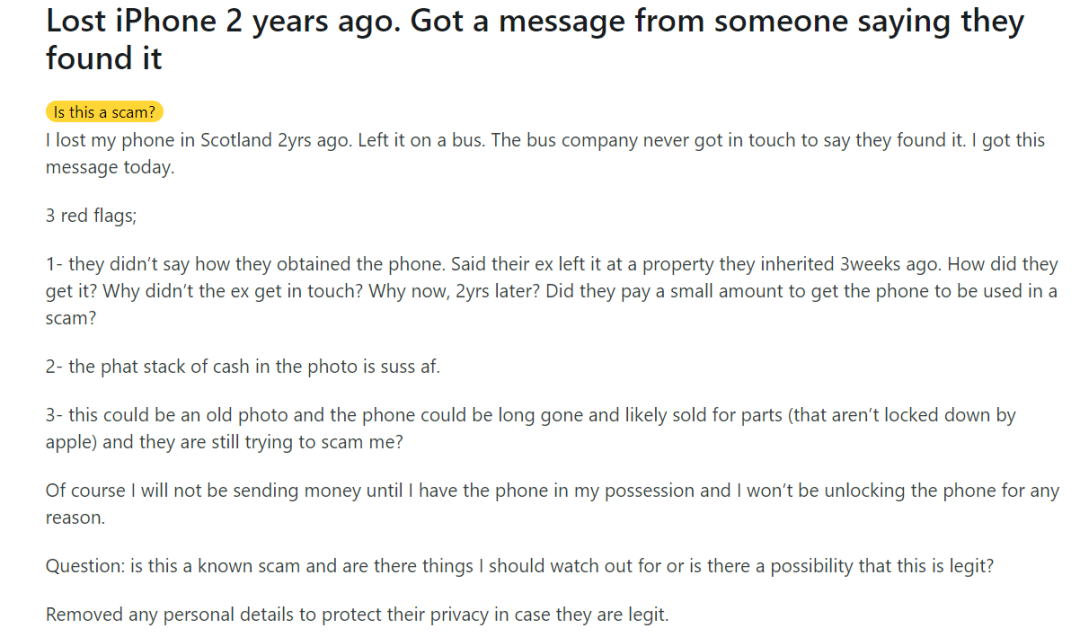
Task: Click the lone word "reason."
Action: pyautogui.click(x=75, y=518)
